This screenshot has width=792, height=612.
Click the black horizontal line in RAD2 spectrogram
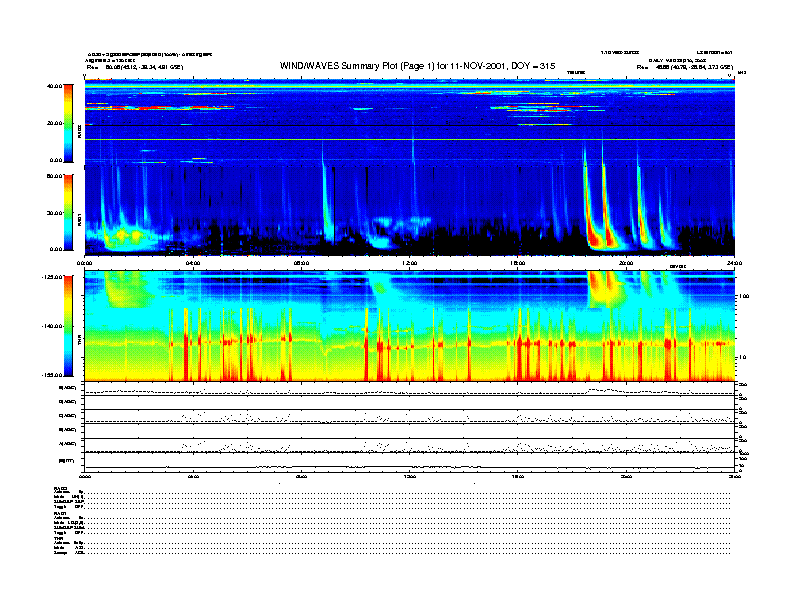tap(409, 125)
